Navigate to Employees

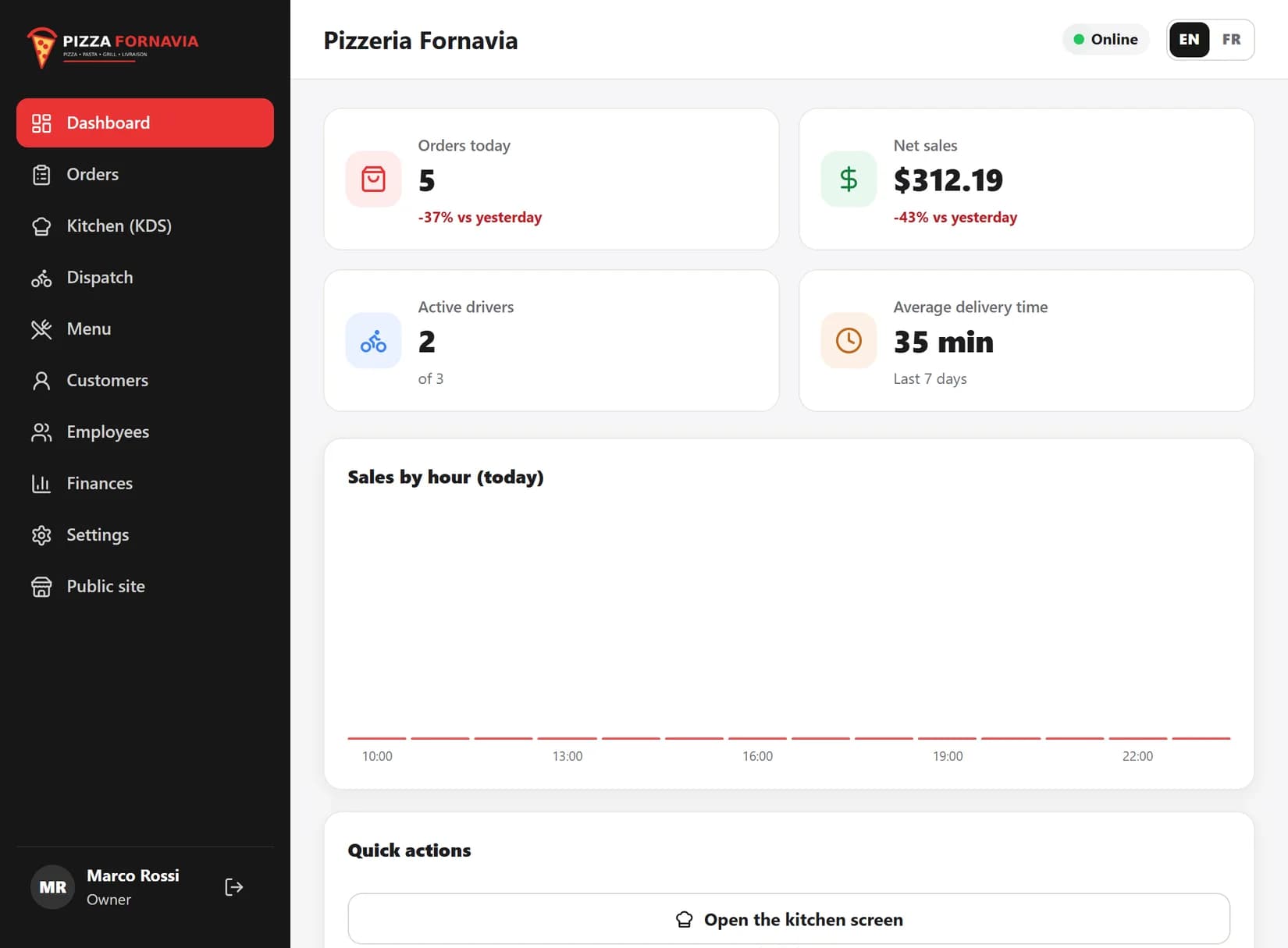(x=145, y=431)
